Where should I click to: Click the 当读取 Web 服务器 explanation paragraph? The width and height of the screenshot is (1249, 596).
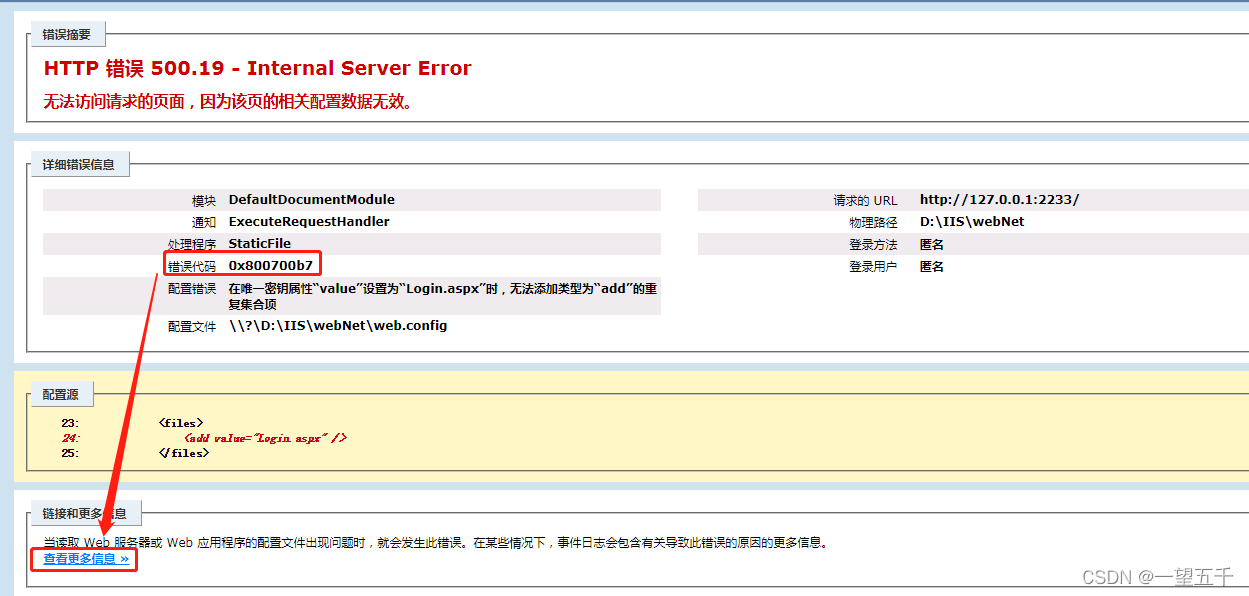(x=436, y=542)
